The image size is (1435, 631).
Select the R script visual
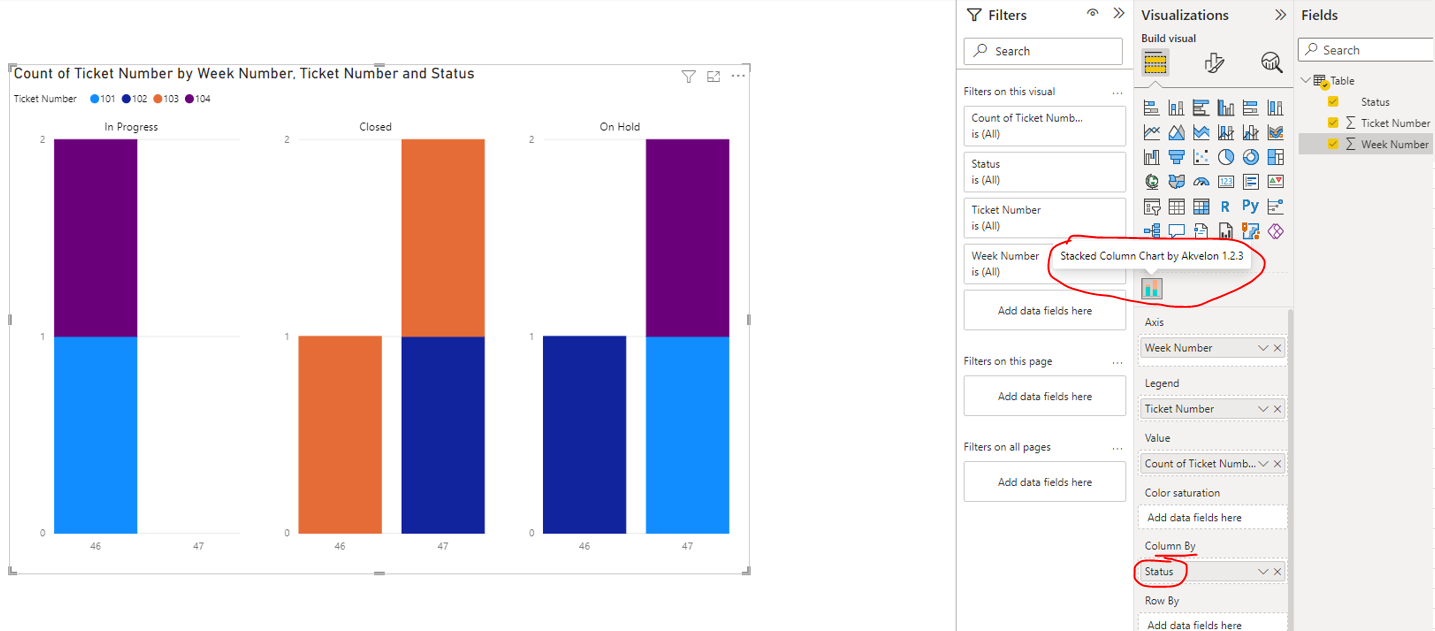point(1225,207)
